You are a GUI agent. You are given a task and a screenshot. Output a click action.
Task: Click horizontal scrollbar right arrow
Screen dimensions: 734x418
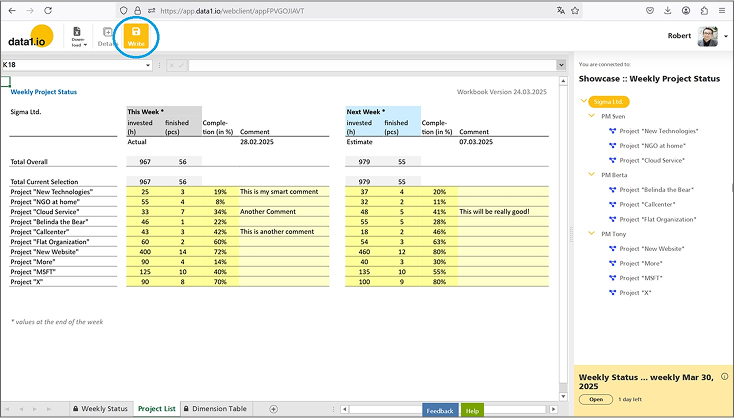[x=553, y=409]
